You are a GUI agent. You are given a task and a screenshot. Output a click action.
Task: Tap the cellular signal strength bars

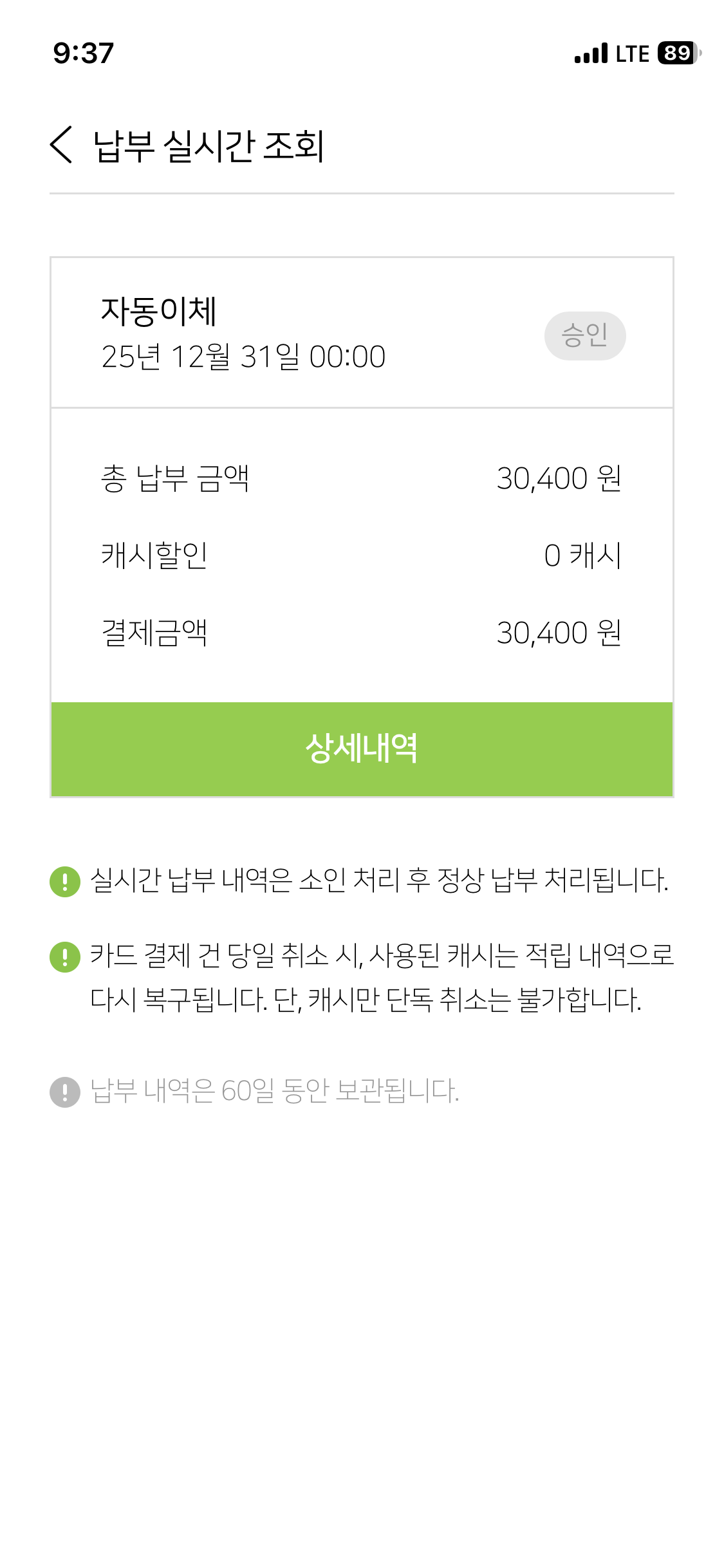[591, 53]
